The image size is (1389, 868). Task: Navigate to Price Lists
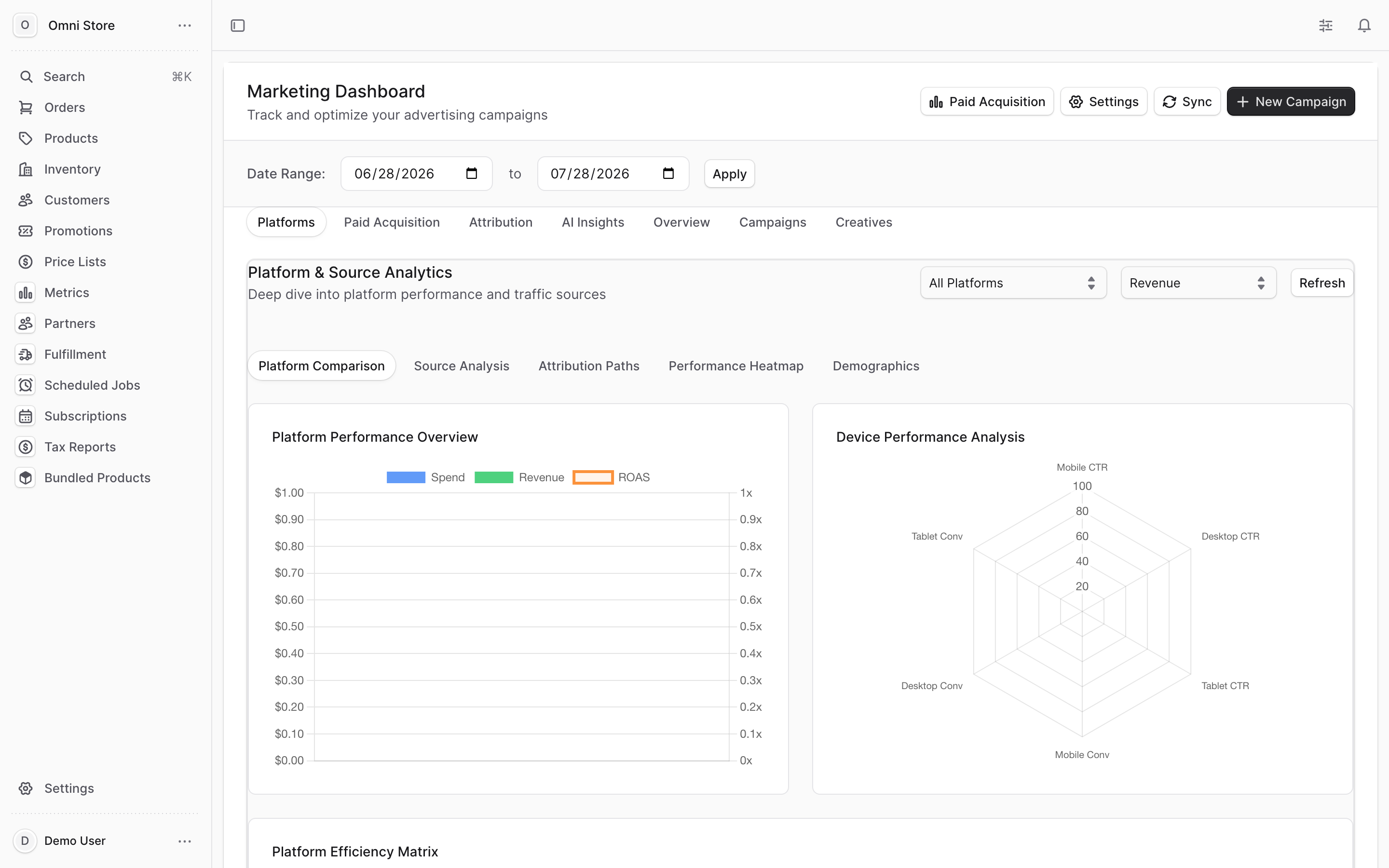coord(75,262)
